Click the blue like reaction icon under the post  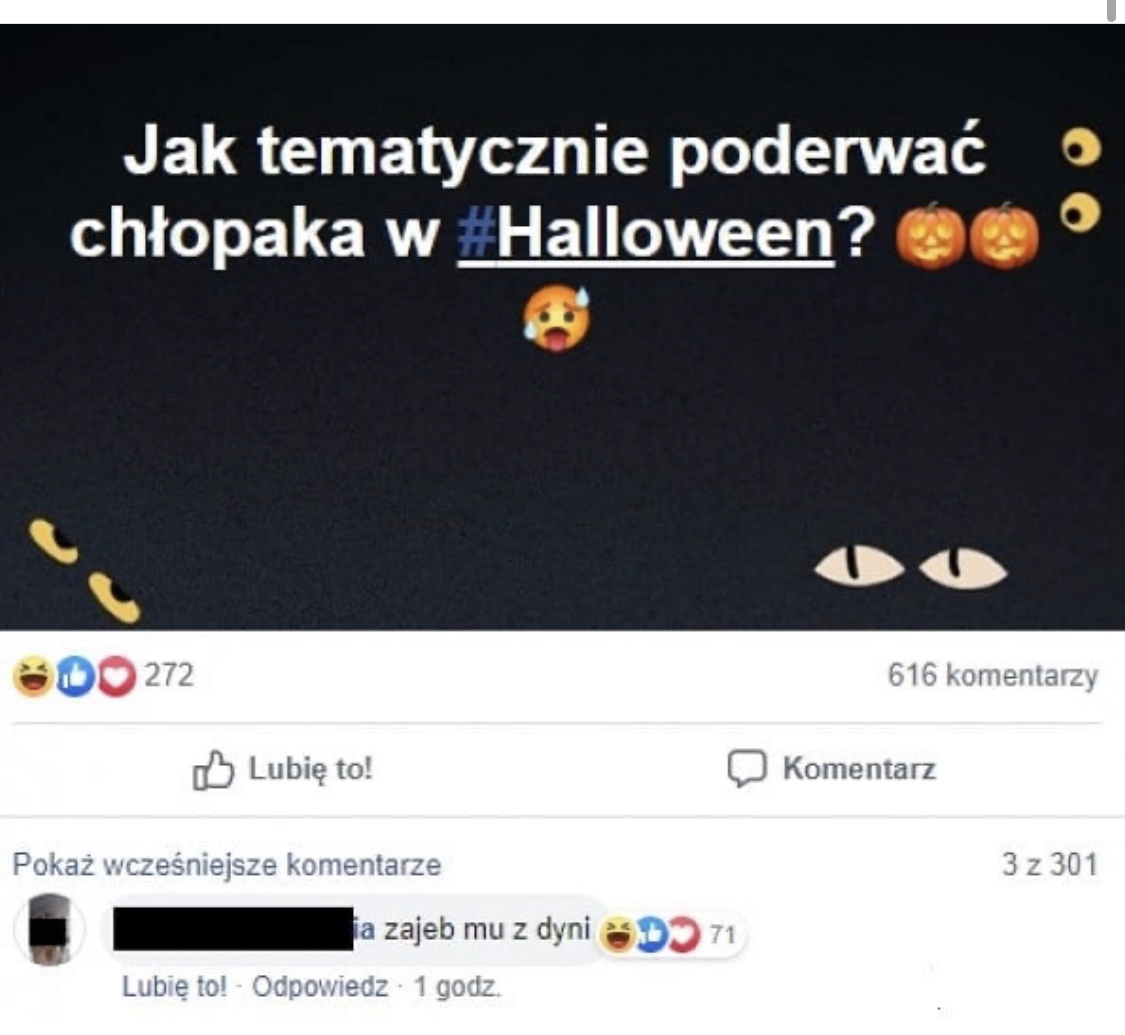tap(75, 676)
